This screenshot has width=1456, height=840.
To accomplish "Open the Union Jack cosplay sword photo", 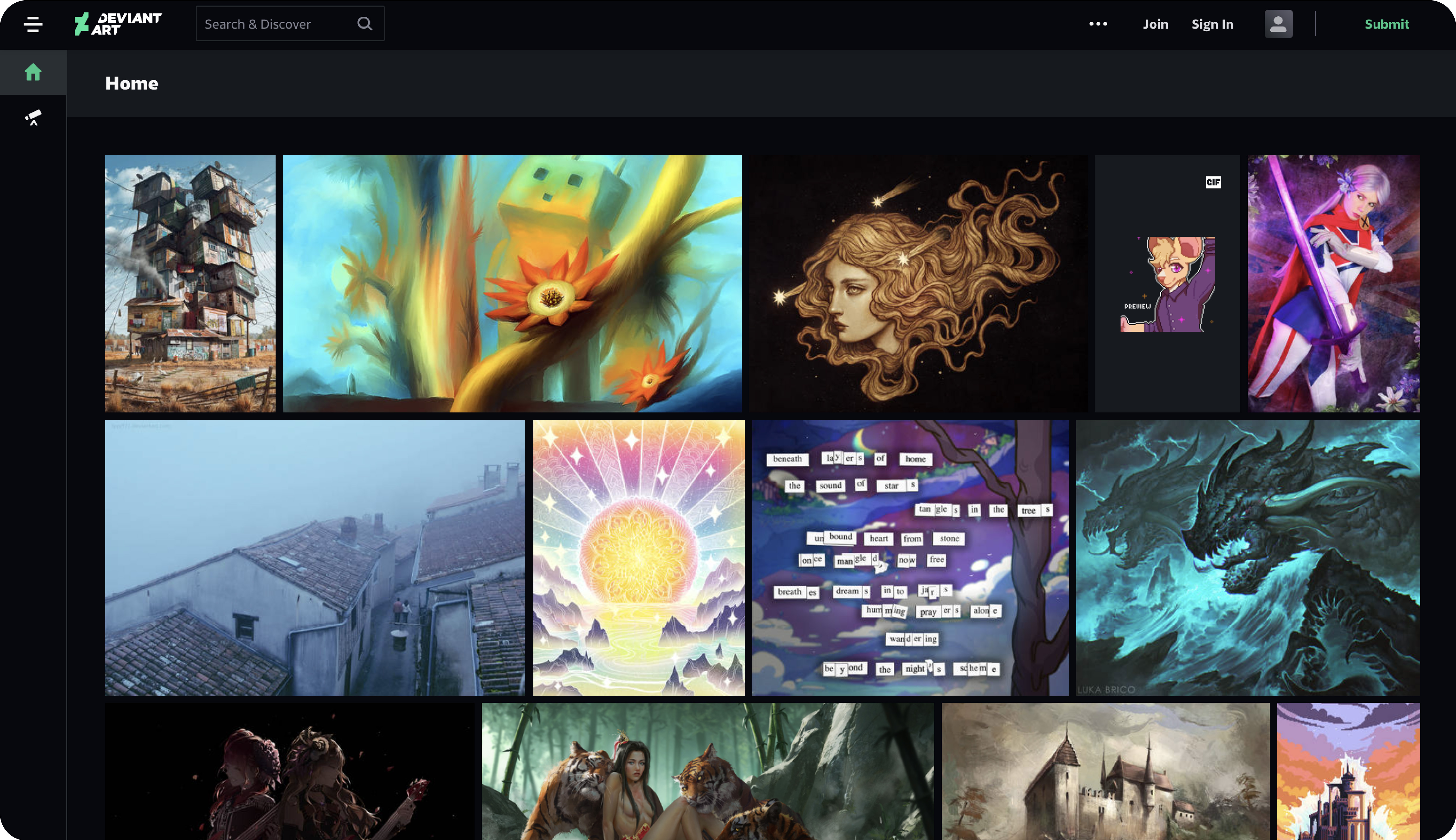I will coord(1334,283).
